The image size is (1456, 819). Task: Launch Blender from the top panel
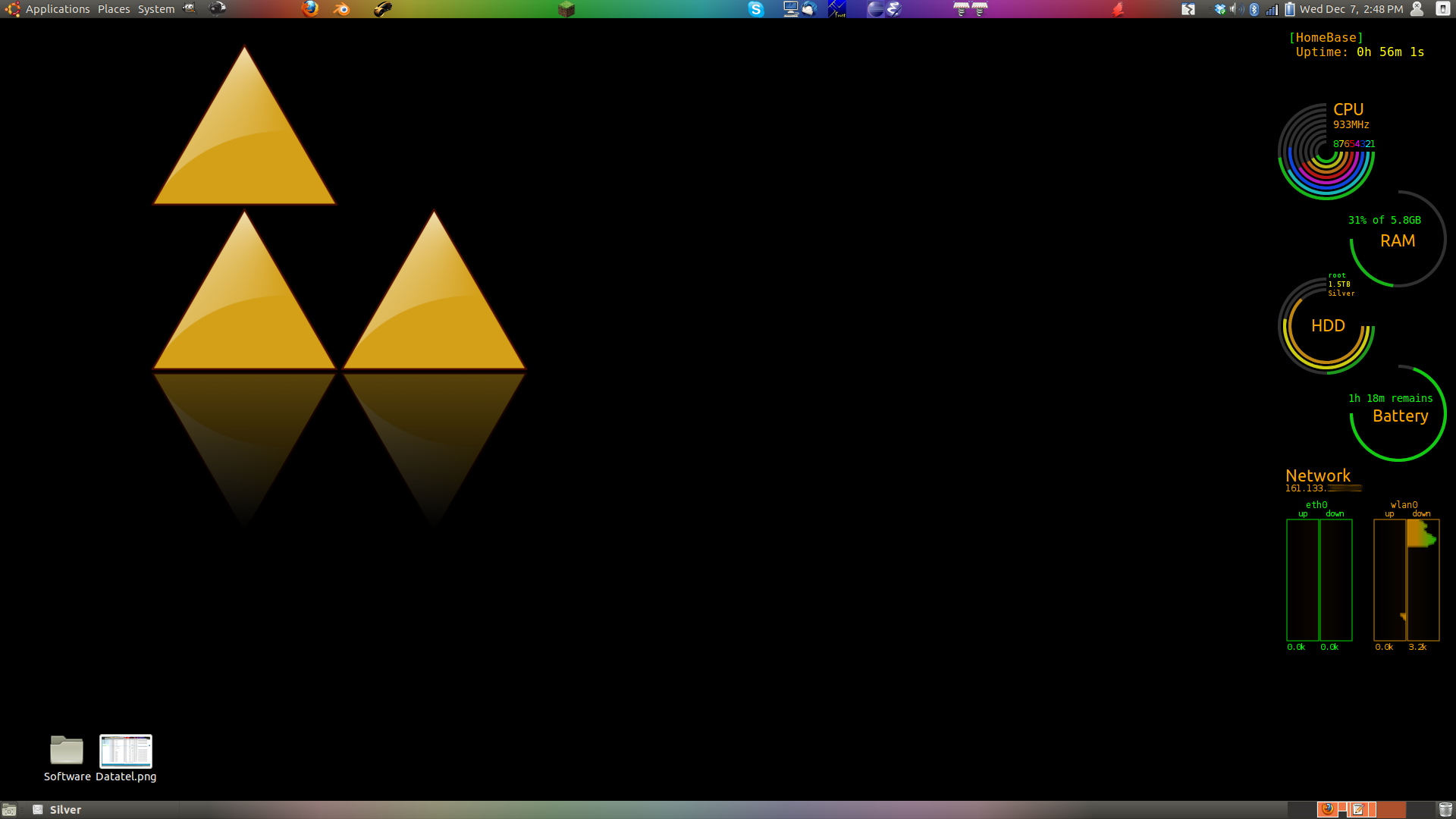pyautogui.click(x=342, y=9)
